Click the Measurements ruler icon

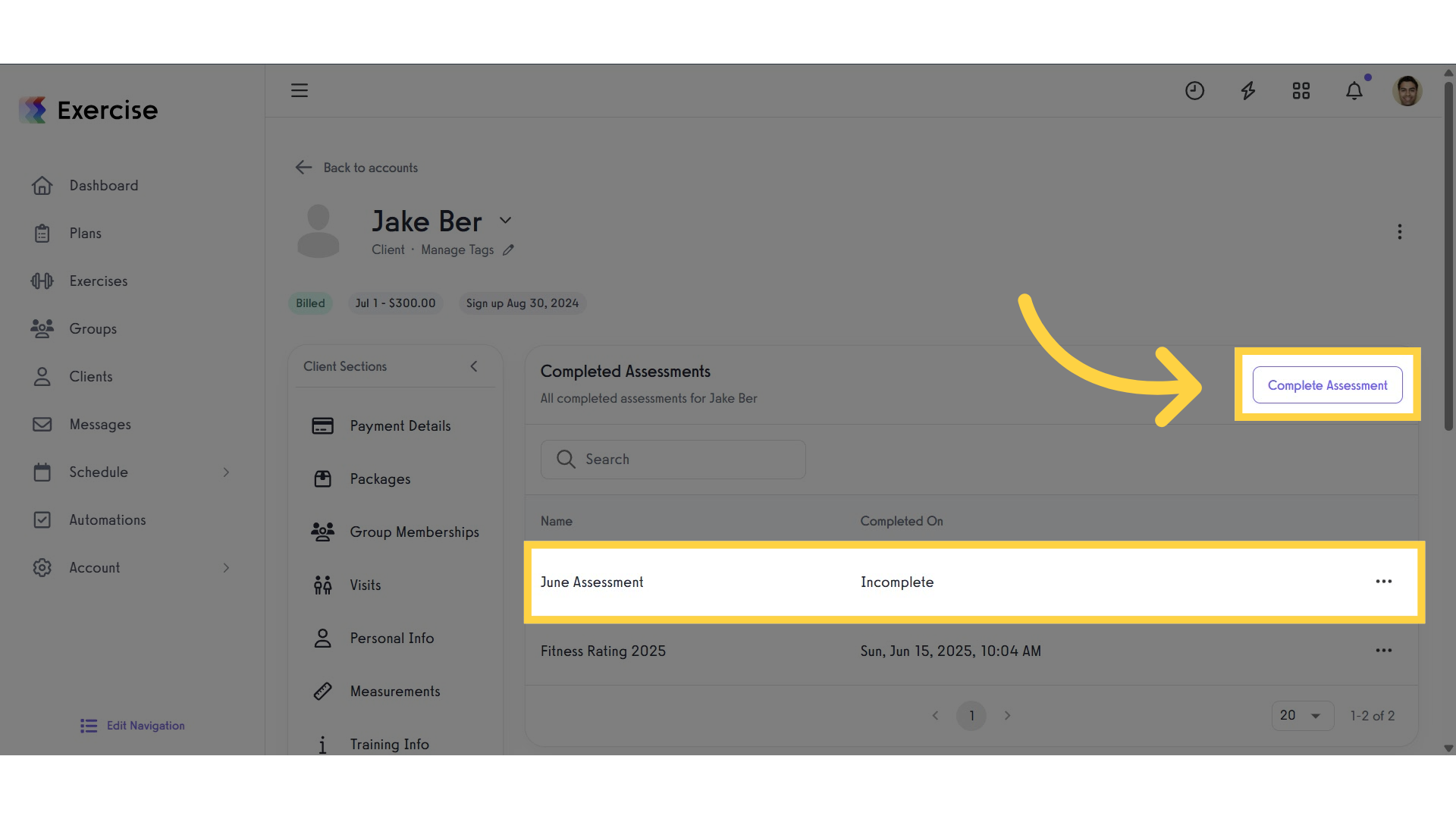click(322, 692)
